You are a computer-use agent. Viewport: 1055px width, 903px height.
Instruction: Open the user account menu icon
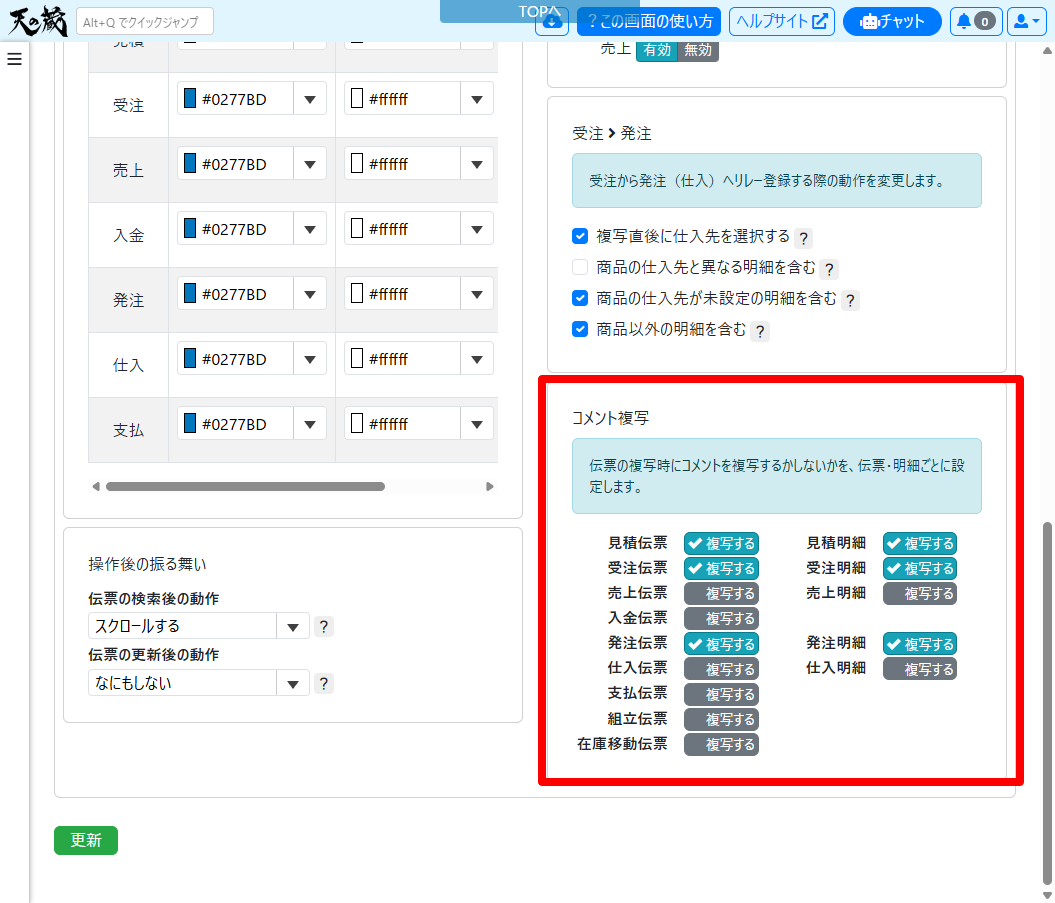click(x=1027, y=21)
